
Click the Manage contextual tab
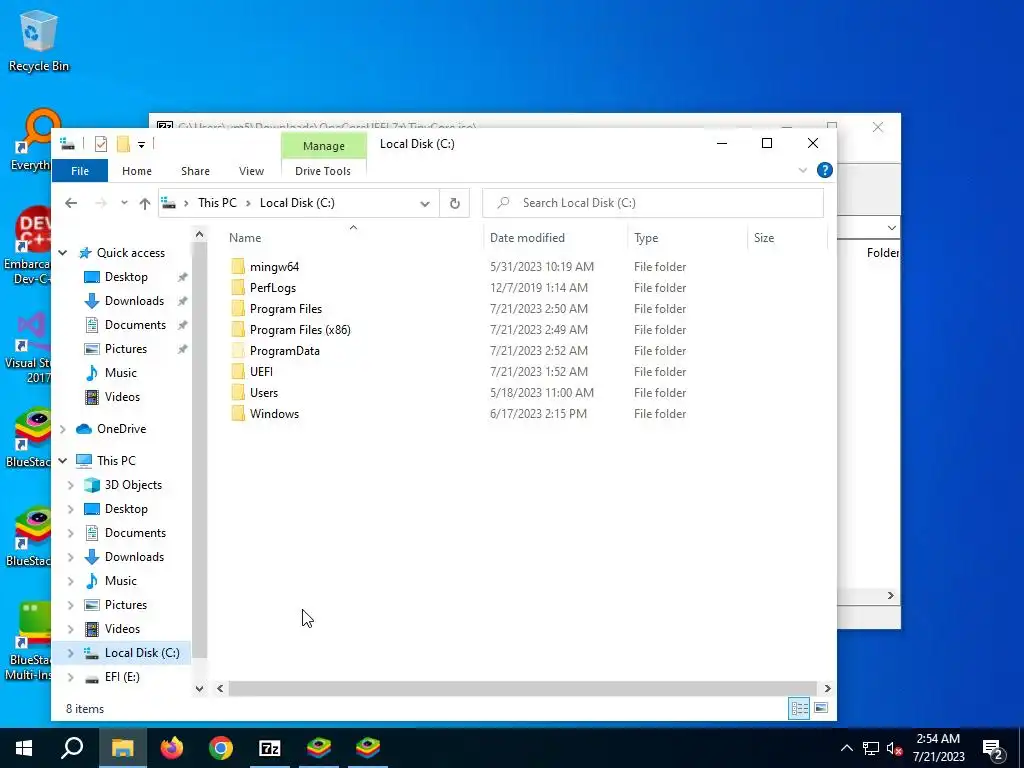tap(323, 146)
